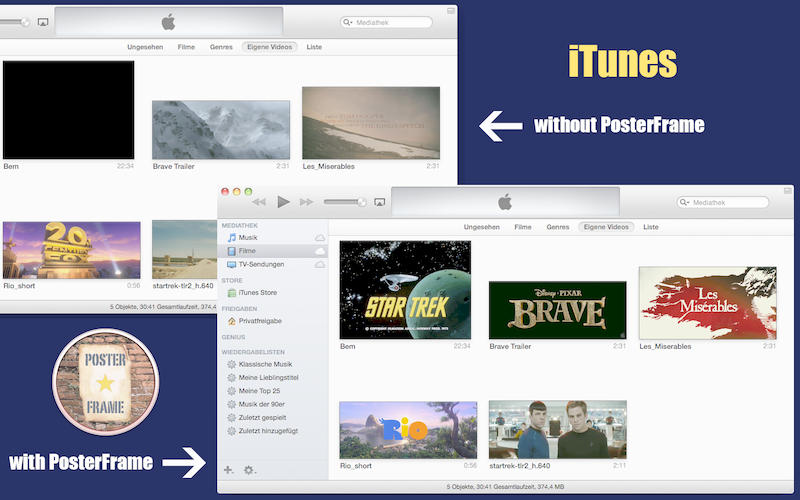Select TV-Sendungen in the sidebar
This screenshot has height=500, width=800.
[261, 264]
